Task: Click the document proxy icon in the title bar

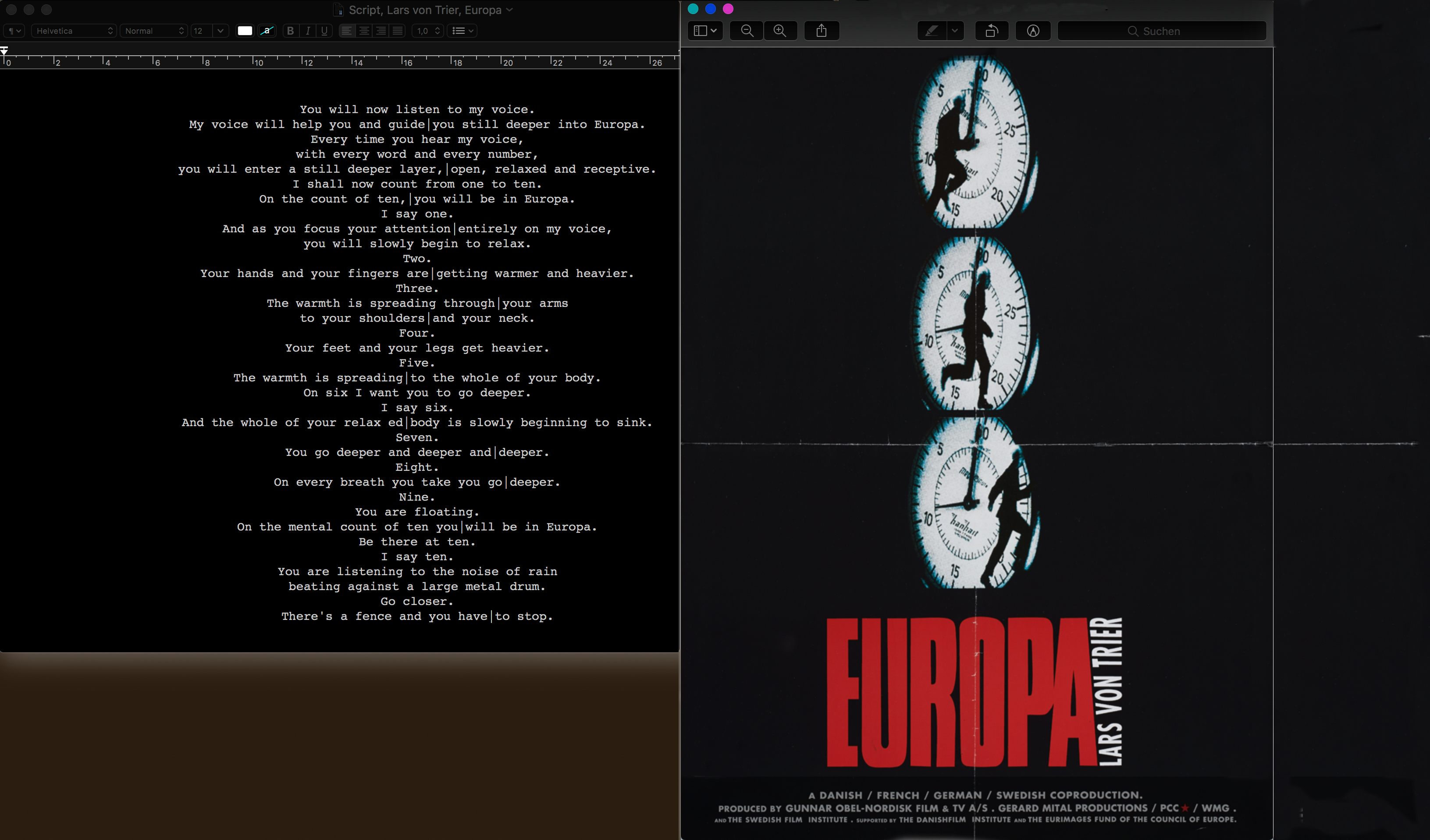Action: tap(339, 10)
